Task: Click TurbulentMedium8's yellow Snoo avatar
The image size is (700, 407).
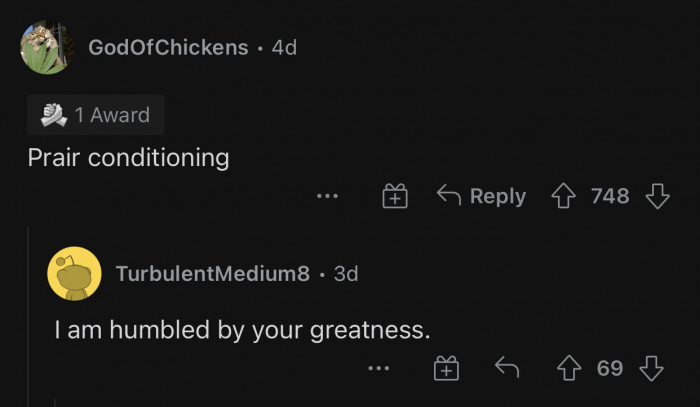Action: pyautogui.click(x=74, y=273)
